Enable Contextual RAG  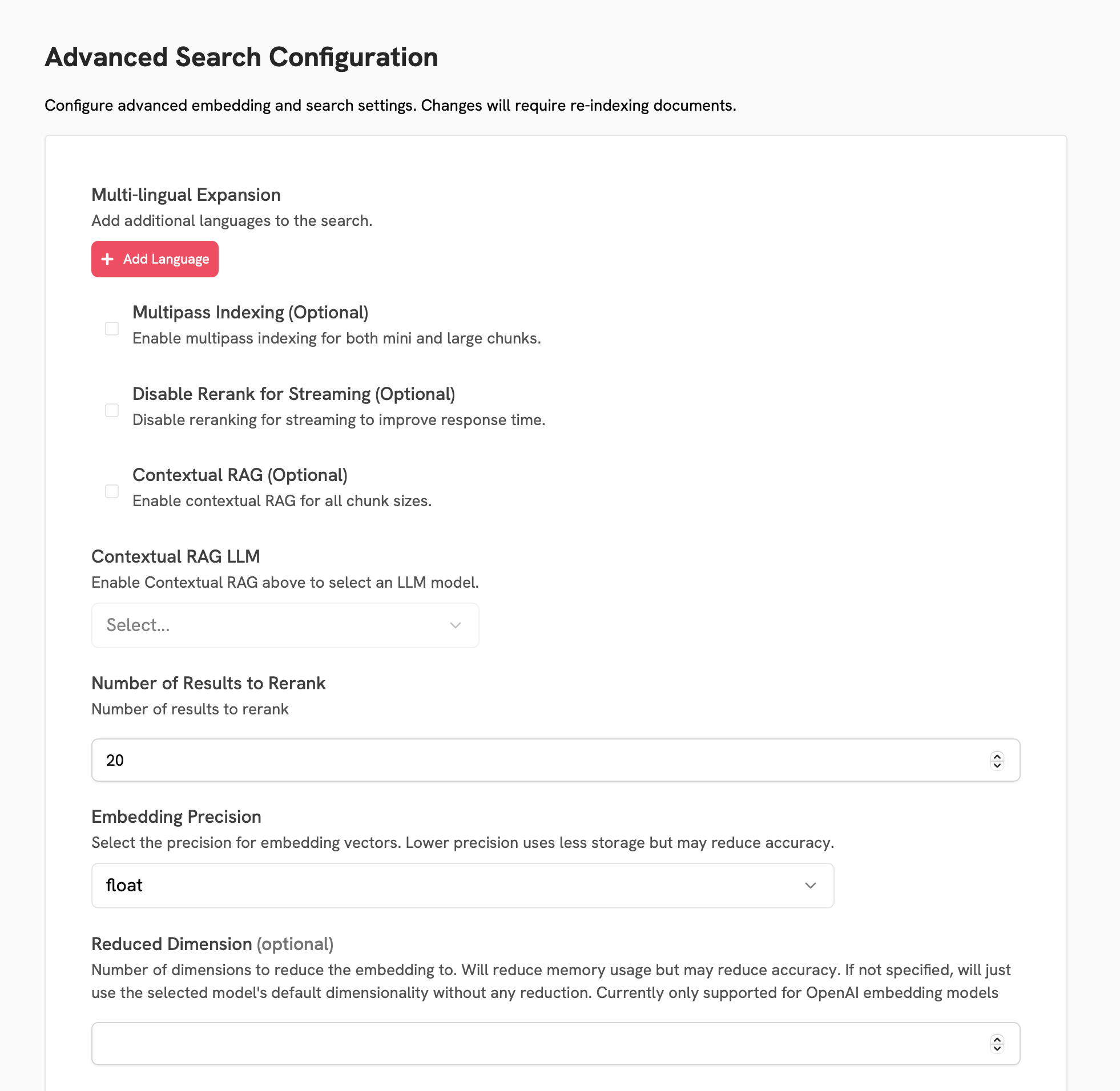click(112, 491)
